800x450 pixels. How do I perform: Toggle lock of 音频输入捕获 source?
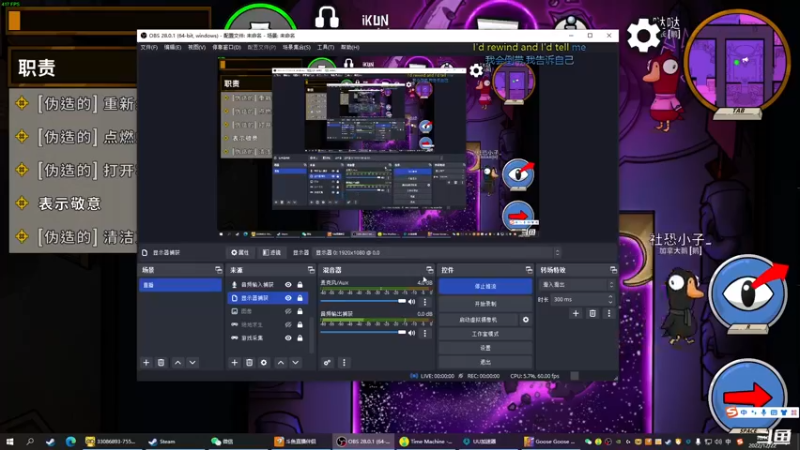(300, 285)
